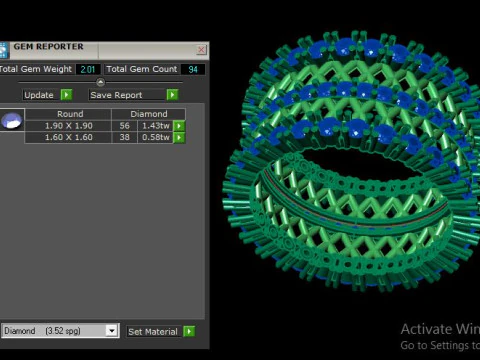The image size is (480, 360).
Task: Collapse the panel using the round divider arrow
Action: click(100, 82)
